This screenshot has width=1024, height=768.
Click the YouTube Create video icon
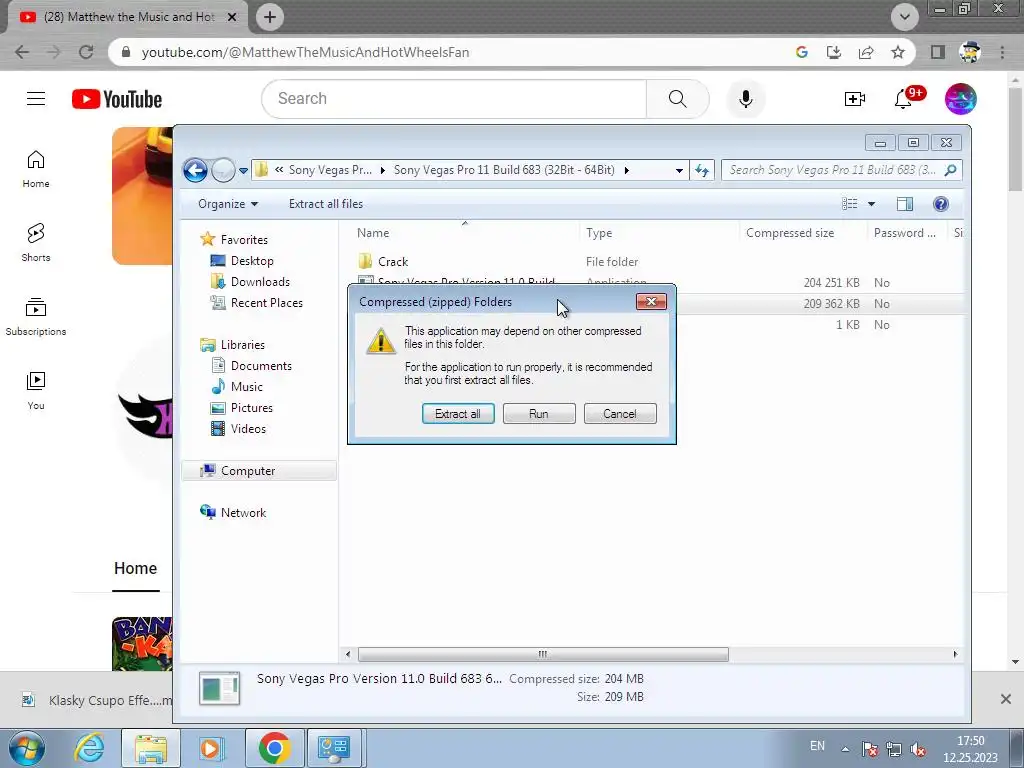[854, 99]
